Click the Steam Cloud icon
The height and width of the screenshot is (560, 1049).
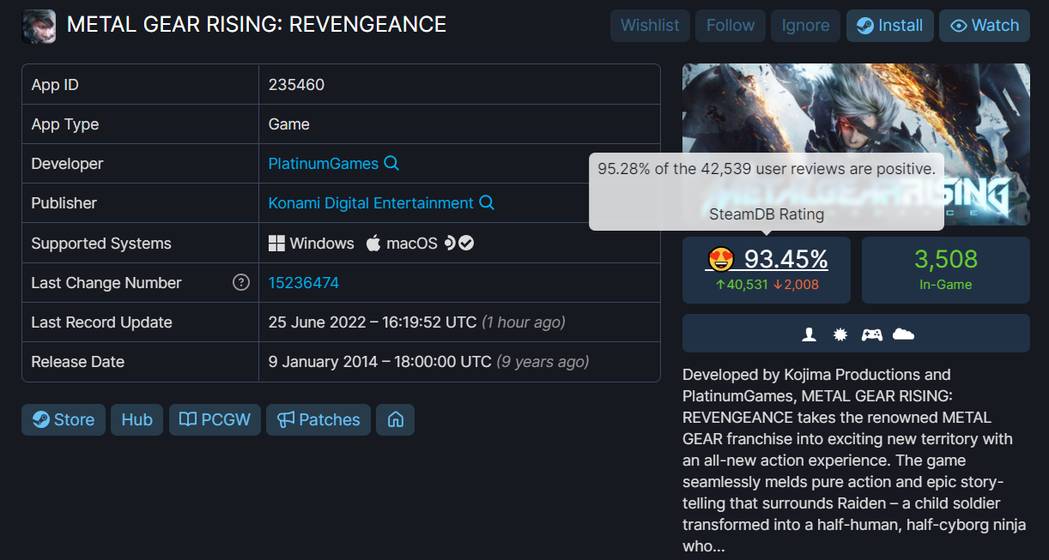pyautogui.click(x=903, y=334)
